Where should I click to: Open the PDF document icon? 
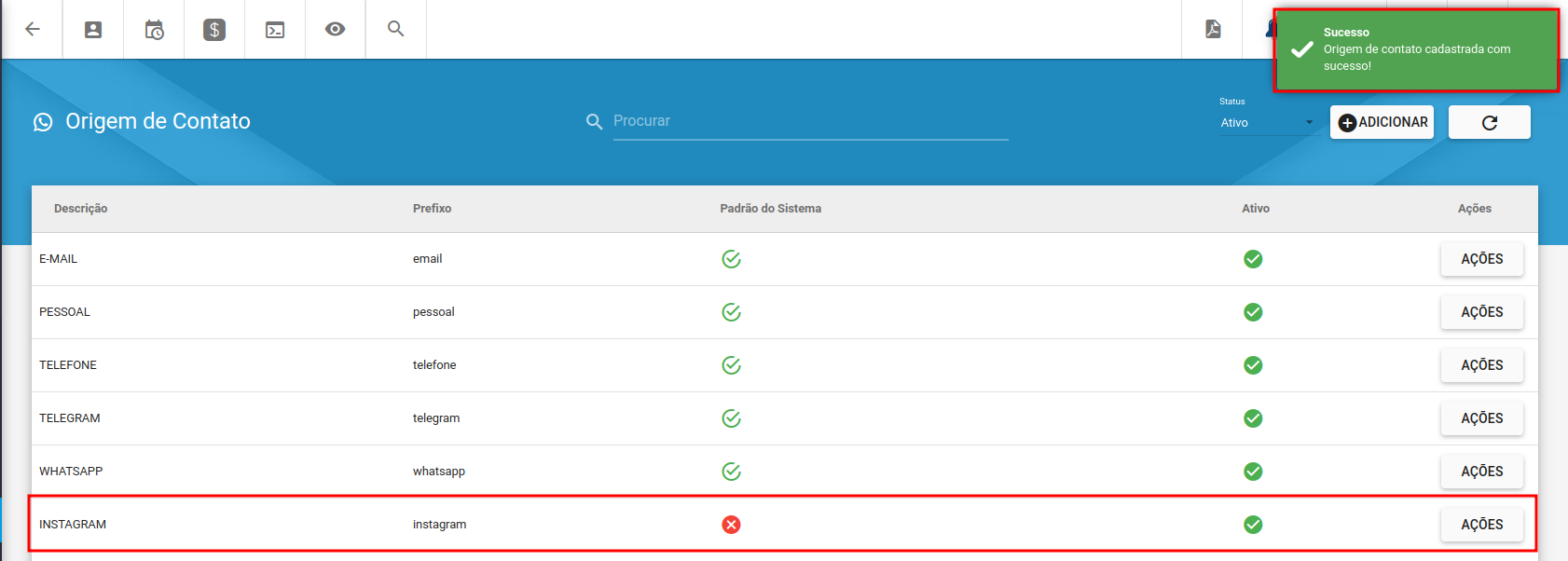pyautogui.click(x=1213, y=29)
